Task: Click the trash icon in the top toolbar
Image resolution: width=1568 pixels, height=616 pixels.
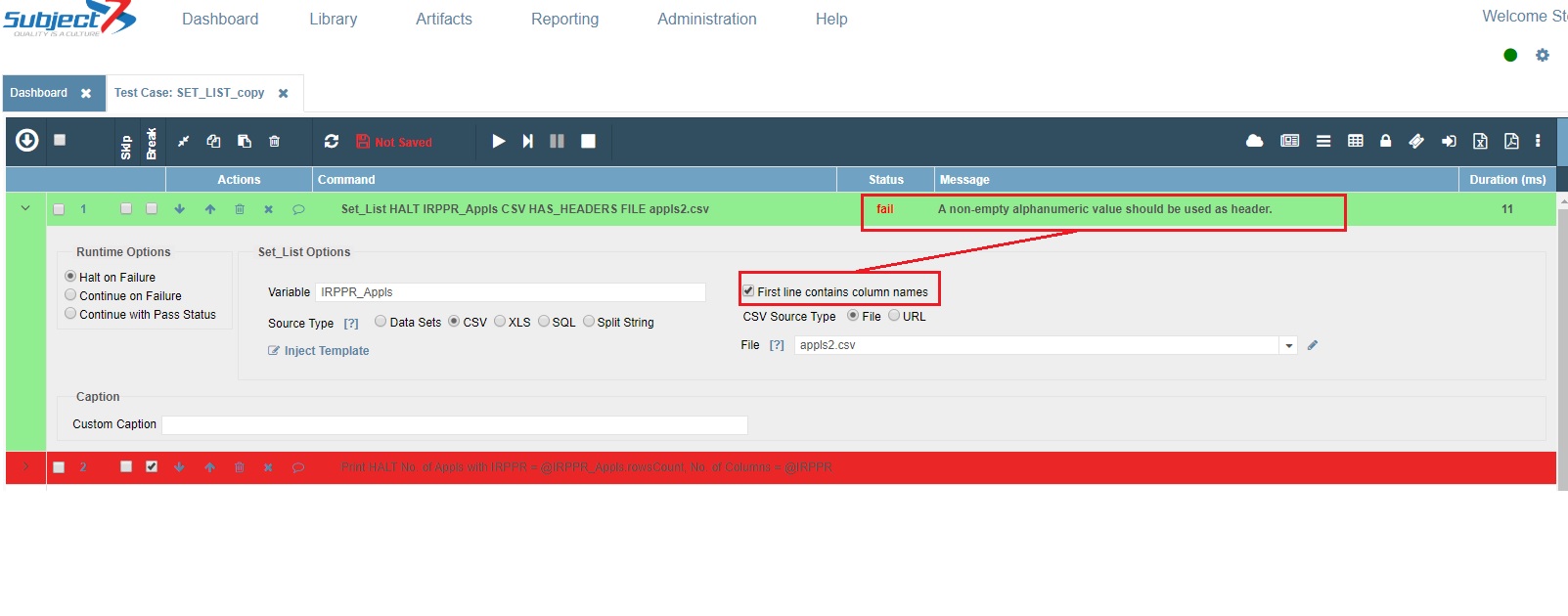Action: coord(274,142)
